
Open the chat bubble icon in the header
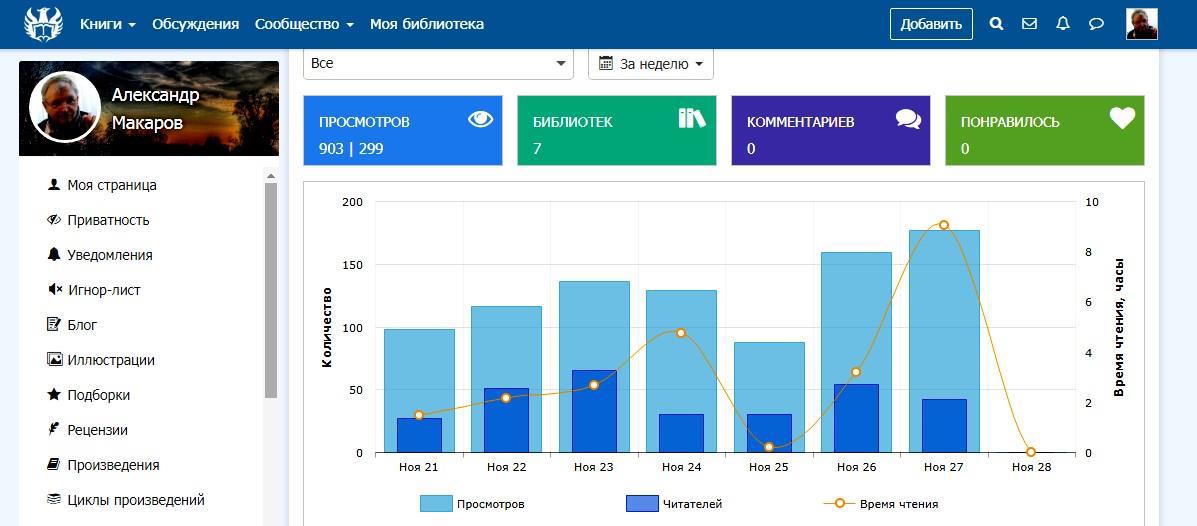tap(1096, 24)
